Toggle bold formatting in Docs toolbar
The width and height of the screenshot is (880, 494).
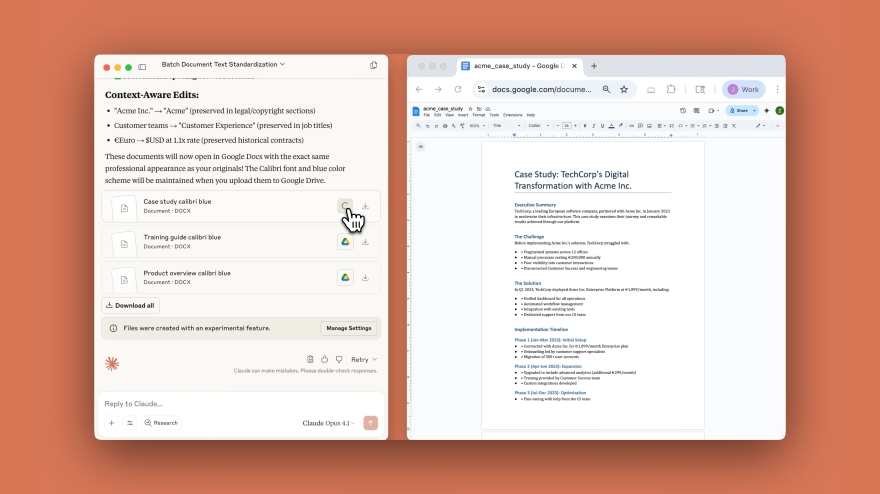tap(584, 125)
